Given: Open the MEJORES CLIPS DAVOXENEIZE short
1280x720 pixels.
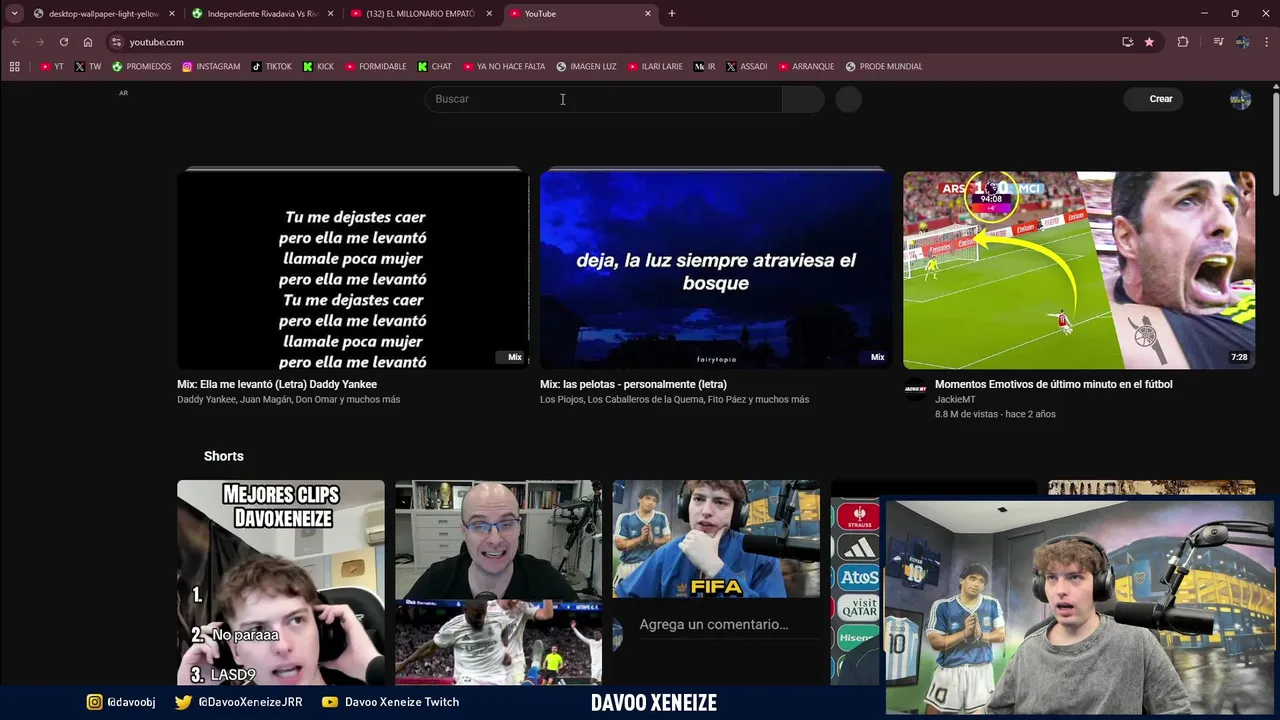Looking at the screenshot, I should [281, 582].
